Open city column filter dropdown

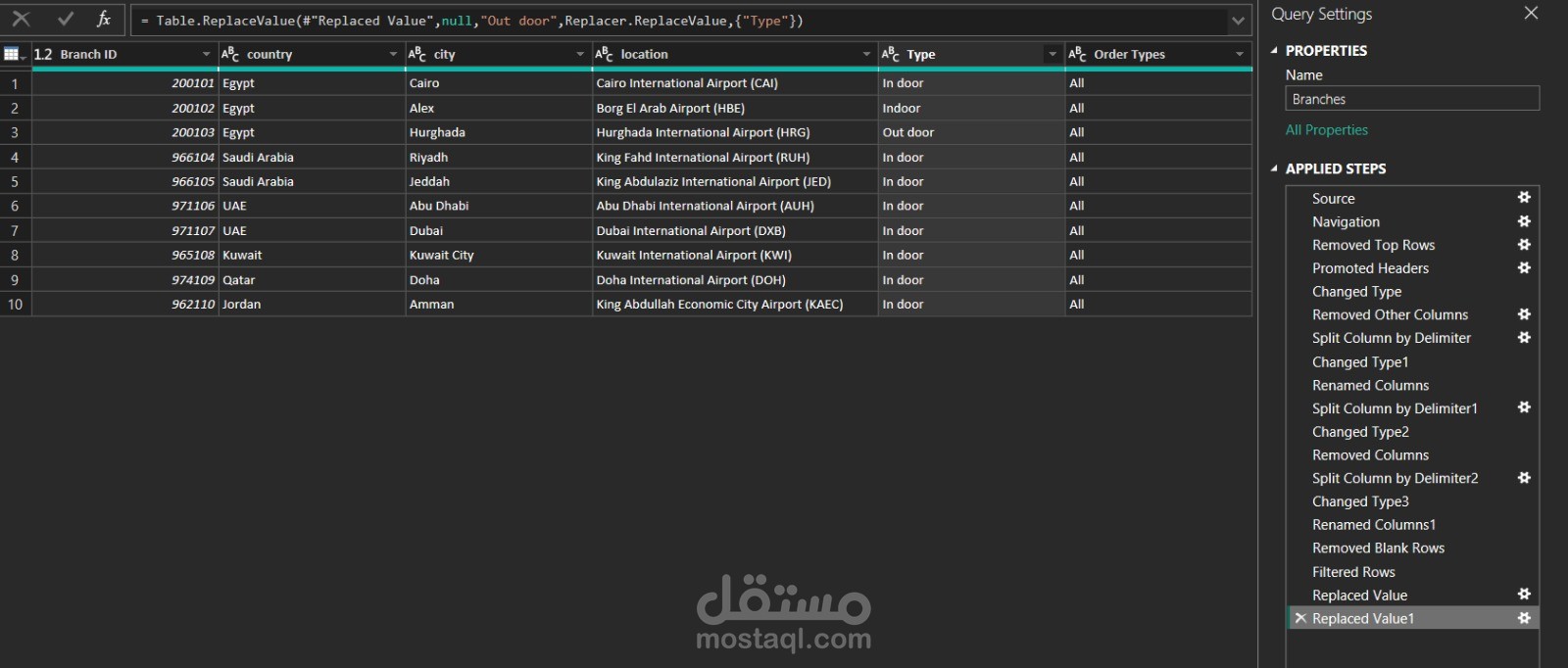click(580, 54)
